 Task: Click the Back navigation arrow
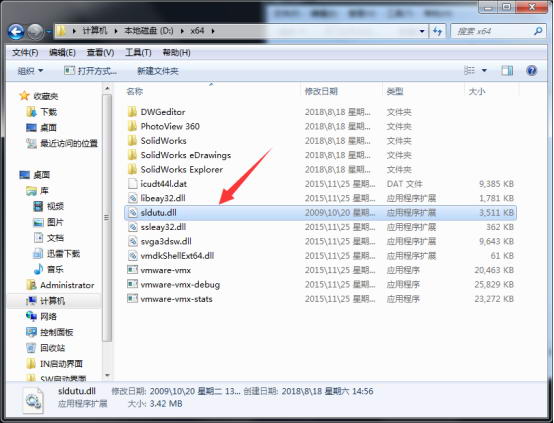(16, 32)
